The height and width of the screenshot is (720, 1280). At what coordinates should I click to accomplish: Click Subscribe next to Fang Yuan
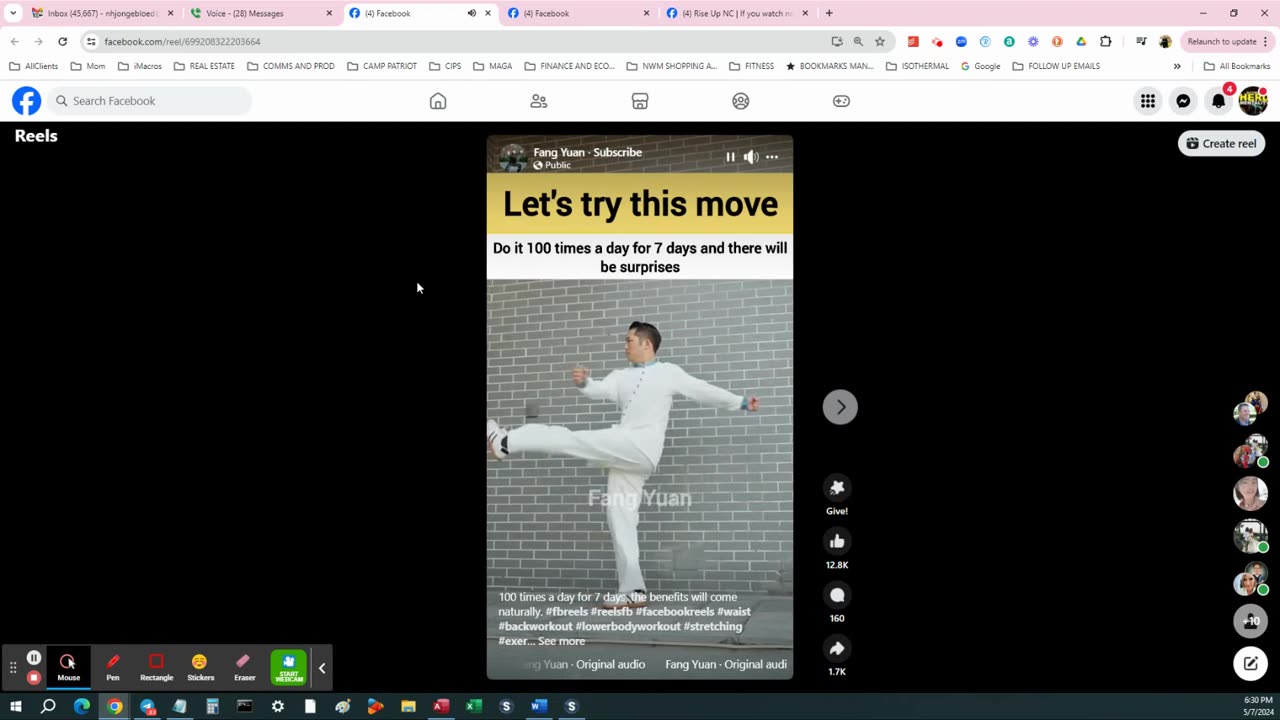(617, 152)
